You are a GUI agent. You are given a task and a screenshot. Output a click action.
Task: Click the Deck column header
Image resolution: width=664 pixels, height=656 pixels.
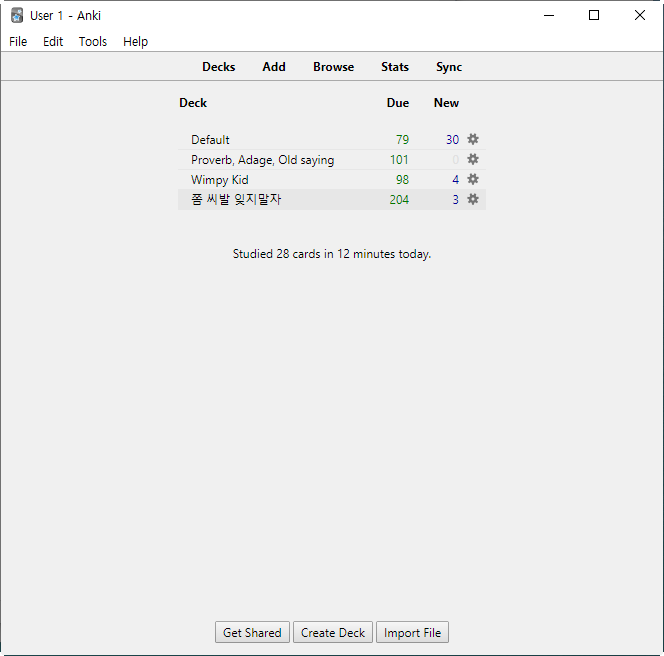[193, 103]
